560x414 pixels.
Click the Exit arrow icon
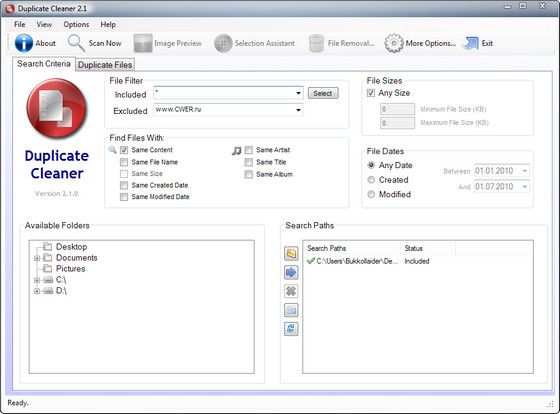tap(471, 43)
